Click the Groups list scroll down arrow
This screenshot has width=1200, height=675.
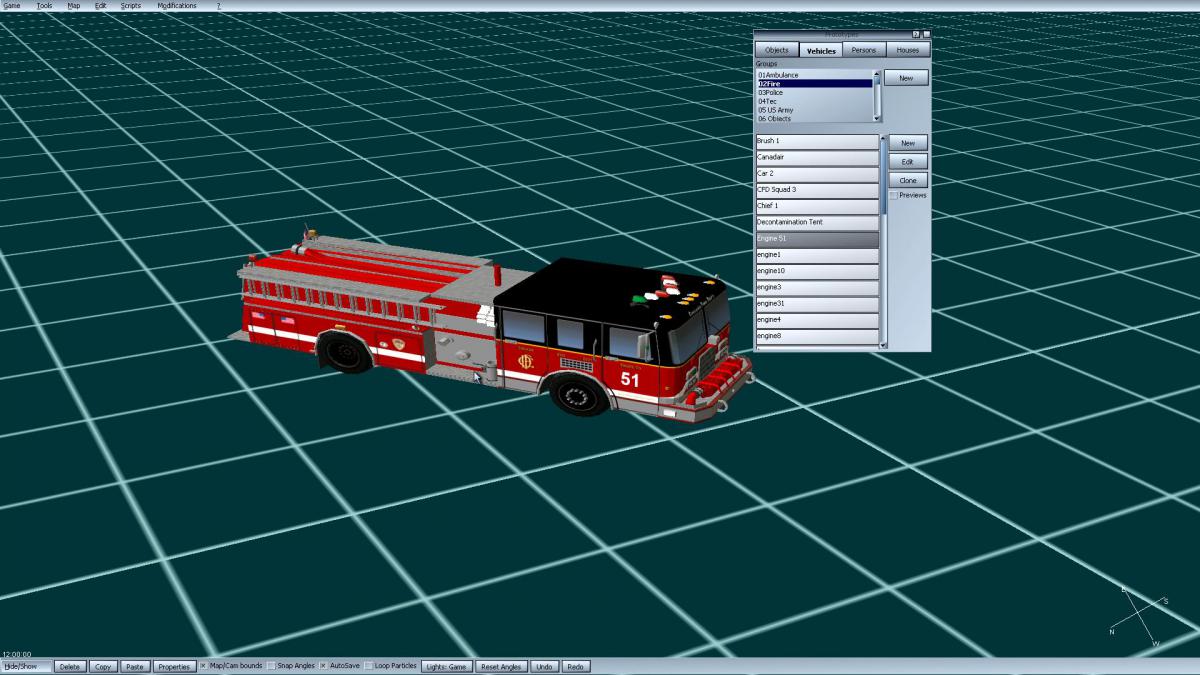click(x=877, y=118)
